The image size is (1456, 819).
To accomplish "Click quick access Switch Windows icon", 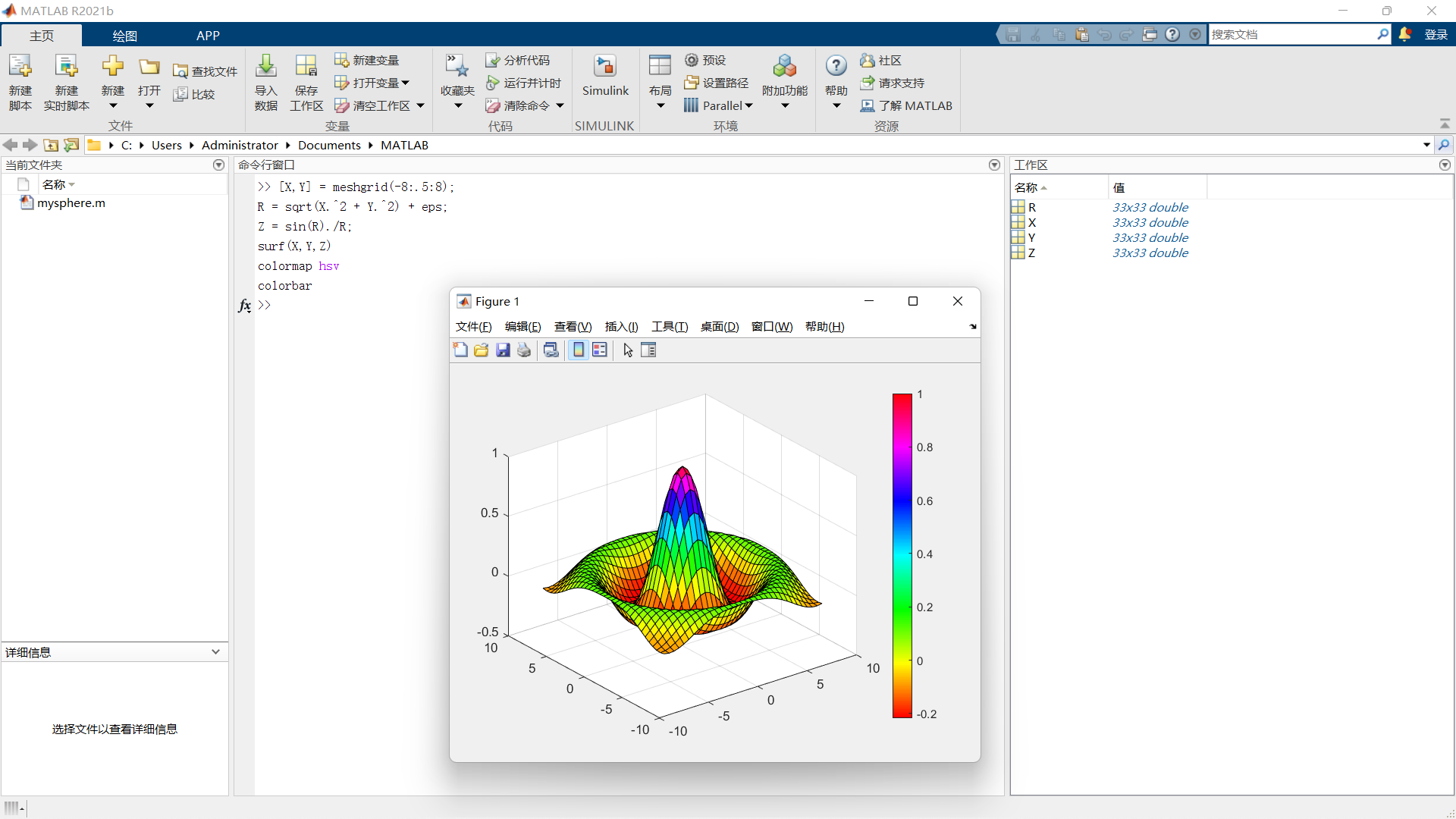I will (1150, 34).
